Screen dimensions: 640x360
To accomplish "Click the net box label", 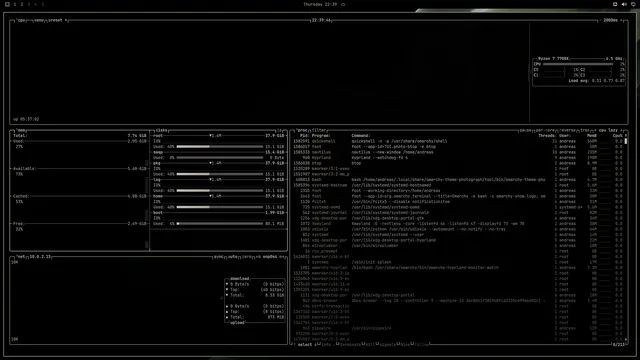I will 21,257.
